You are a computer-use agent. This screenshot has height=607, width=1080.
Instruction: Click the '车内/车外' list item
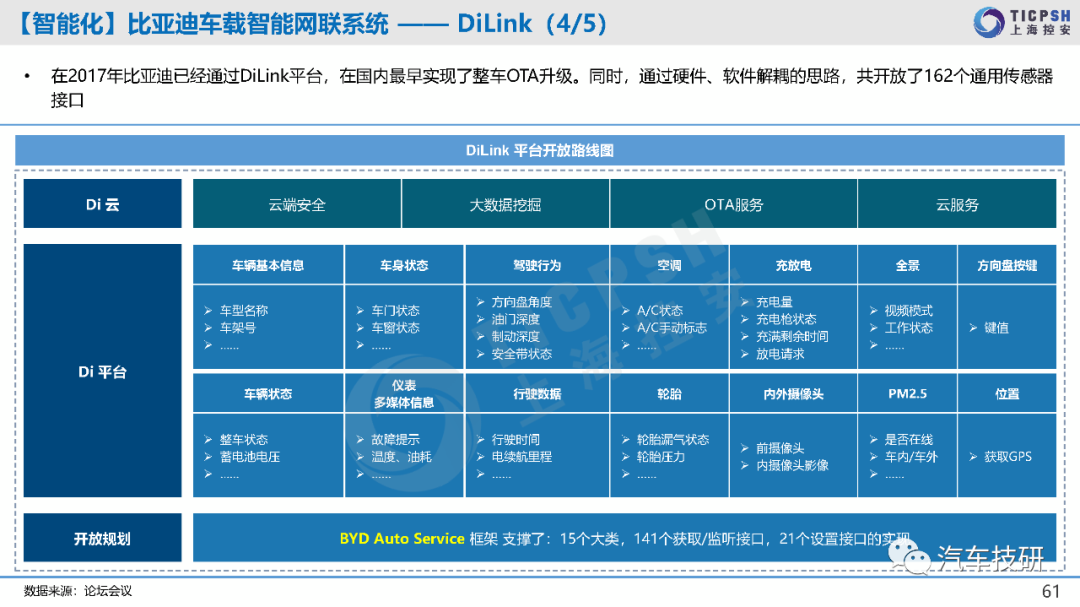coord(911,457)
